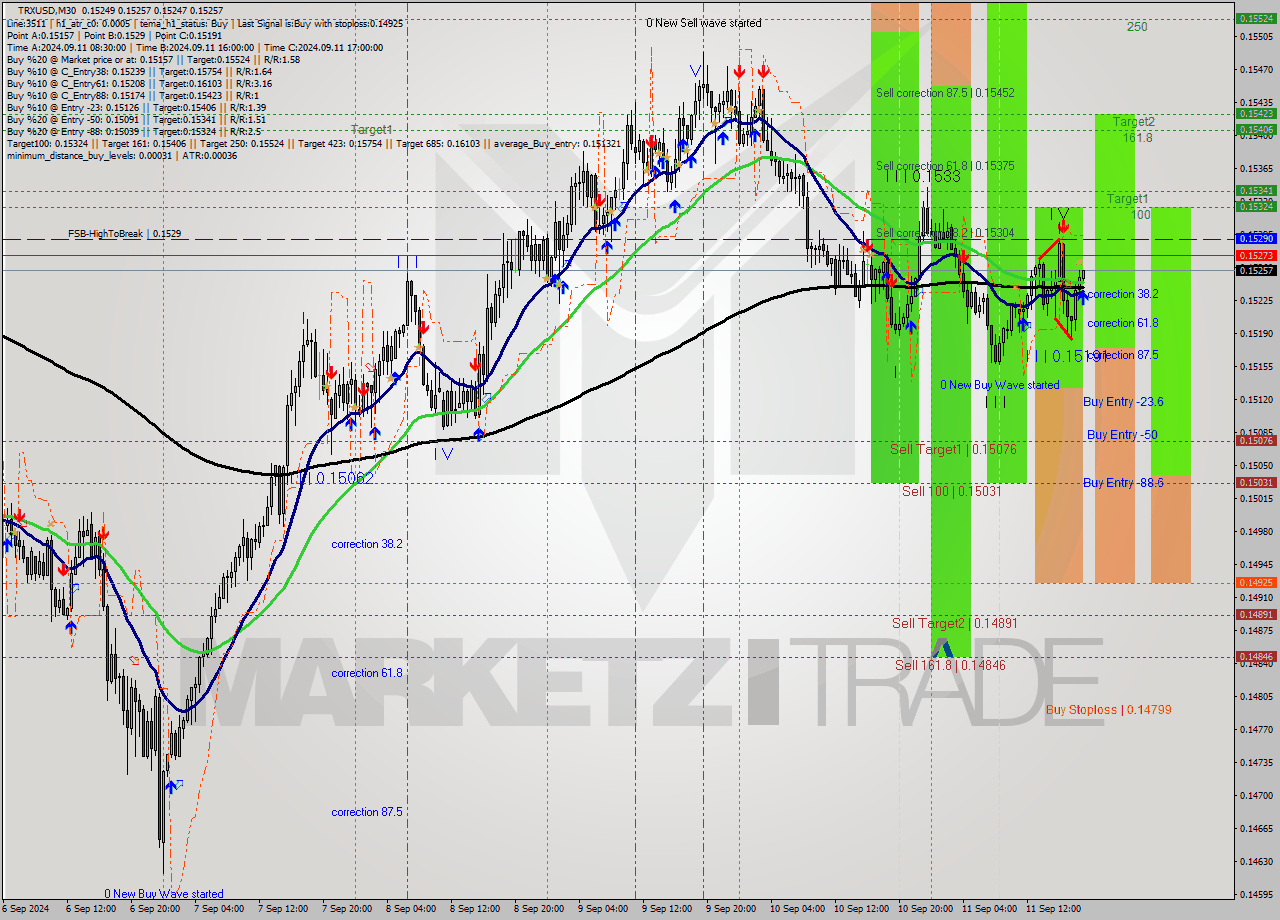Select the C_Entry61: 0.15208 row
1280x920 pixels.
point(139,83)
